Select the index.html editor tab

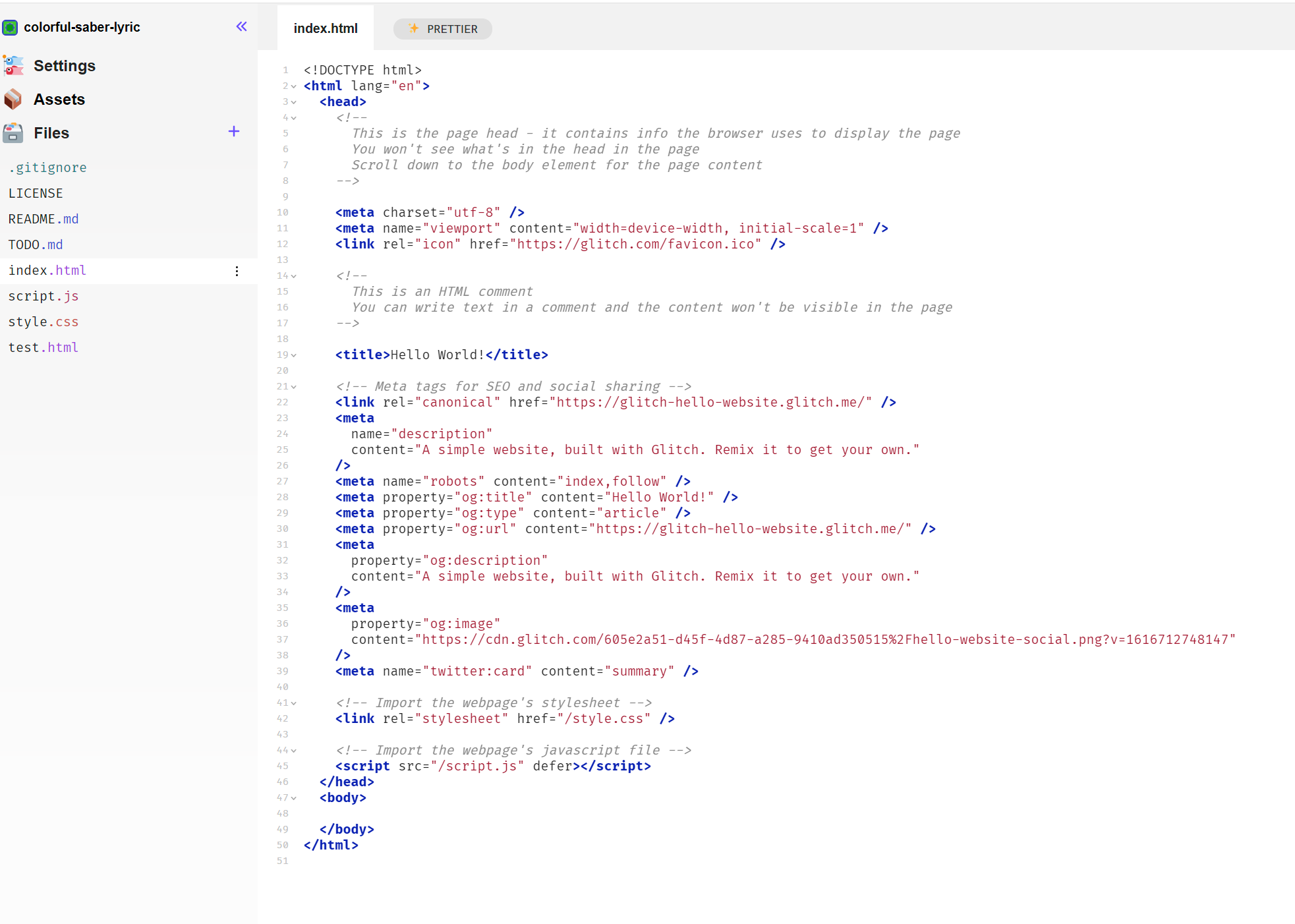[x=326, y=28]
